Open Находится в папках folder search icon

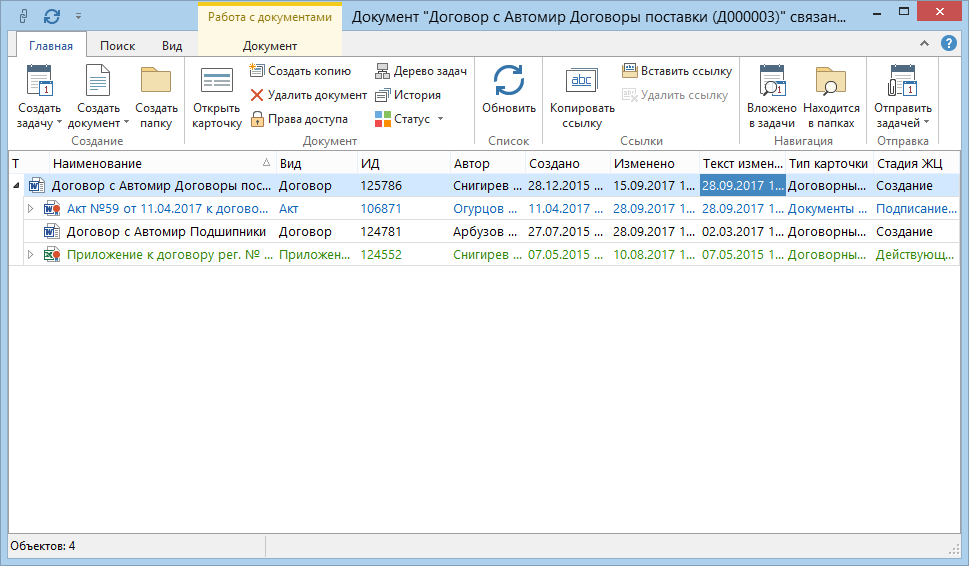(831, 81)
